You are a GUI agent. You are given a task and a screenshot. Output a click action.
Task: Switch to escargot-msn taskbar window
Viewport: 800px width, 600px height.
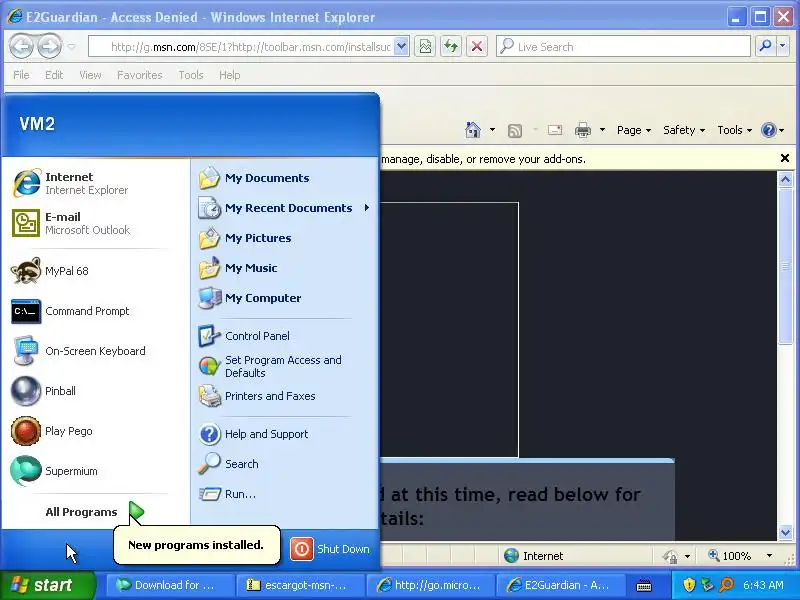tap(299, 585)
